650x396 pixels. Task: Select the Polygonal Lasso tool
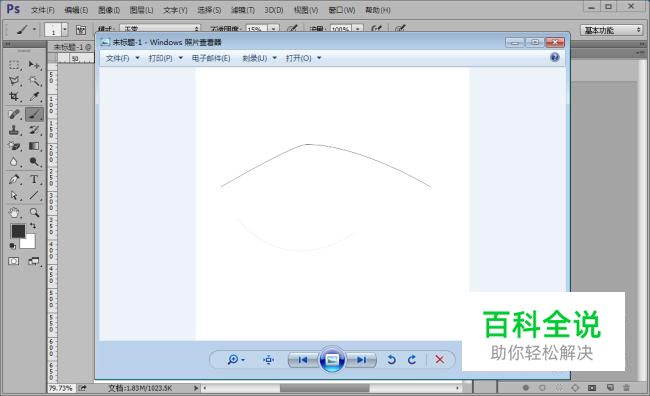pos(14,81)
